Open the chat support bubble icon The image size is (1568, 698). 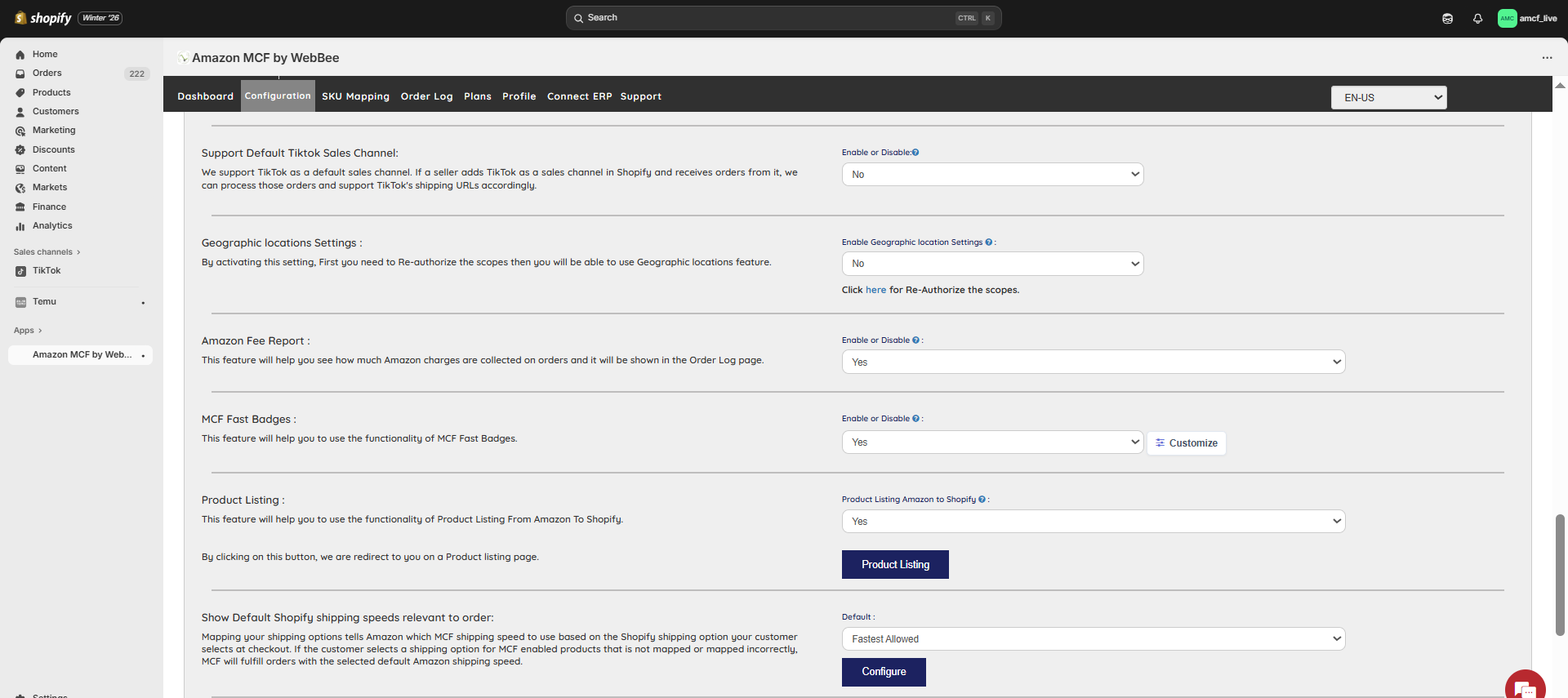(x=1524, y=687)
